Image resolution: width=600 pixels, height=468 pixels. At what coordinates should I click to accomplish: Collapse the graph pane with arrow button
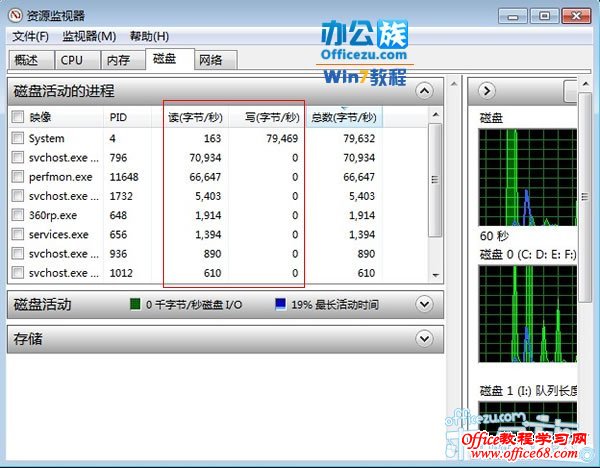click(x=487, y=91)
